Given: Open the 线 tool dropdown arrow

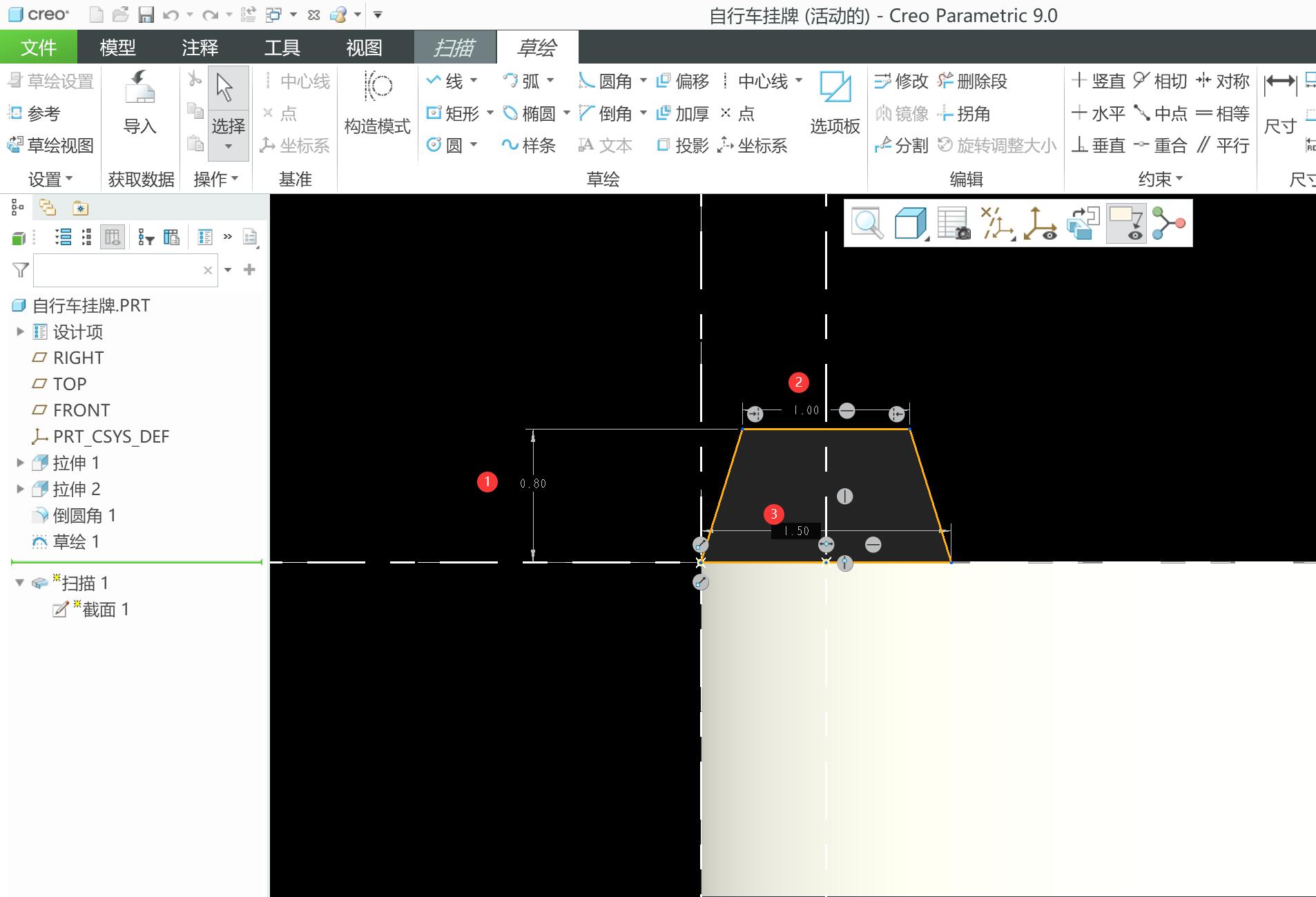Looking at the screenshot, I should pos(474,81).
